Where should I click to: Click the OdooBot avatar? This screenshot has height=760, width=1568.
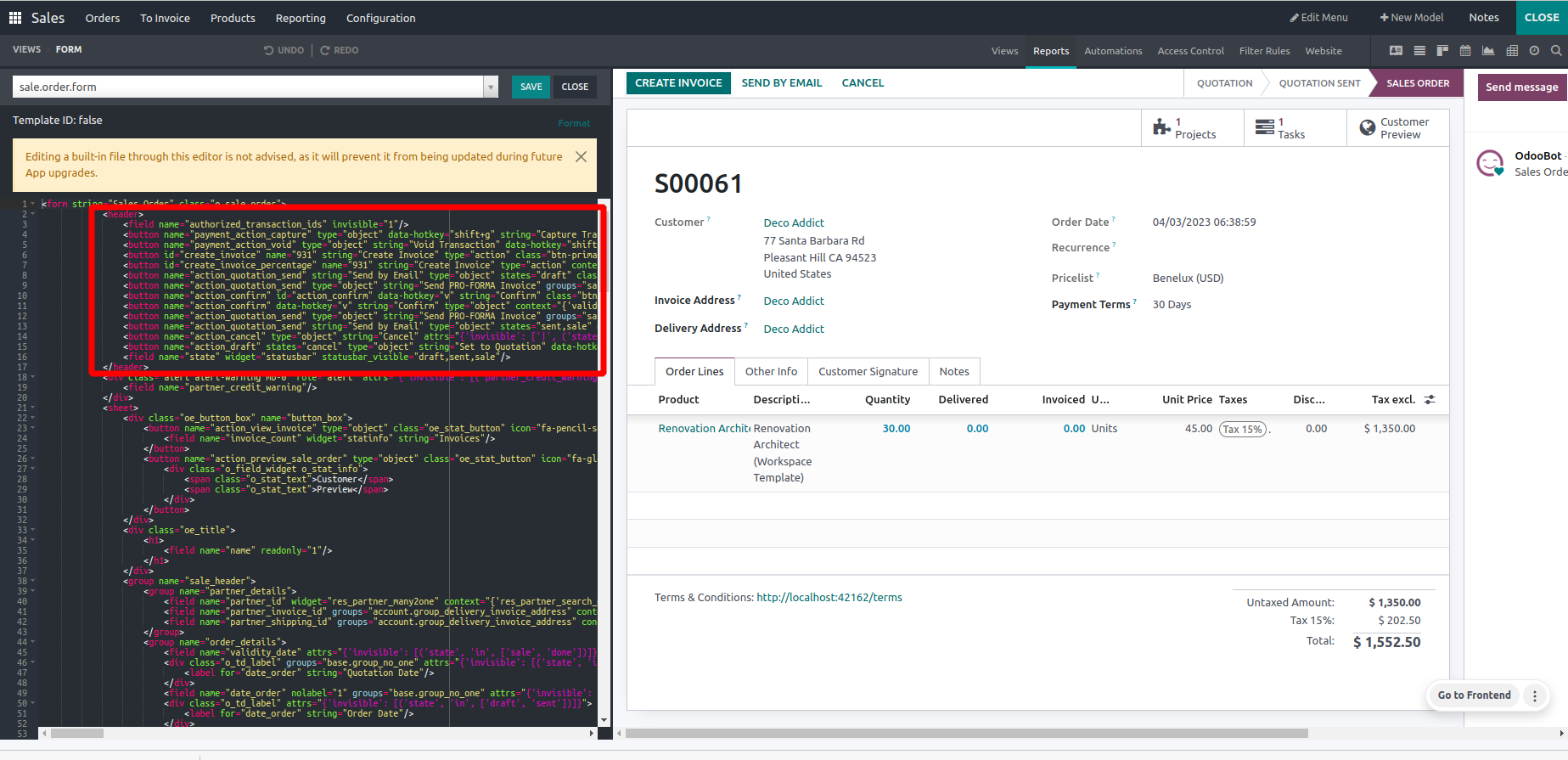point(1490,163)
